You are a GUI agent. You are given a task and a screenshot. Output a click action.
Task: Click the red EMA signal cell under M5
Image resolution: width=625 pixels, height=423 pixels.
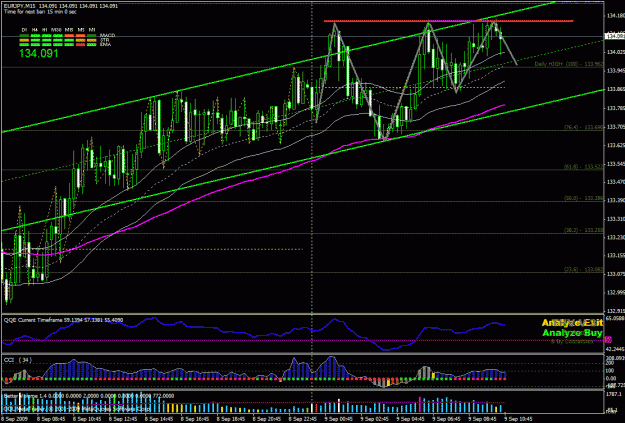coord(81,45)
